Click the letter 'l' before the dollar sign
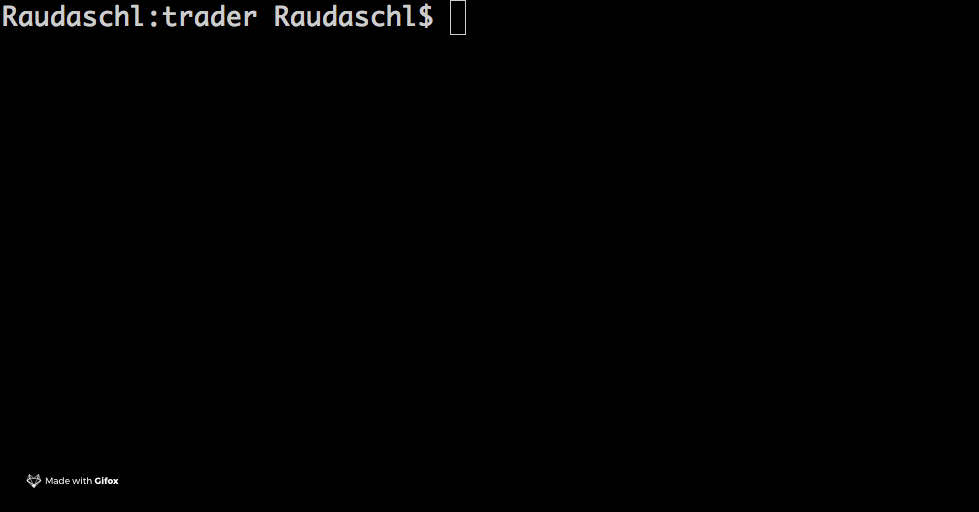 tap(409, 16)
